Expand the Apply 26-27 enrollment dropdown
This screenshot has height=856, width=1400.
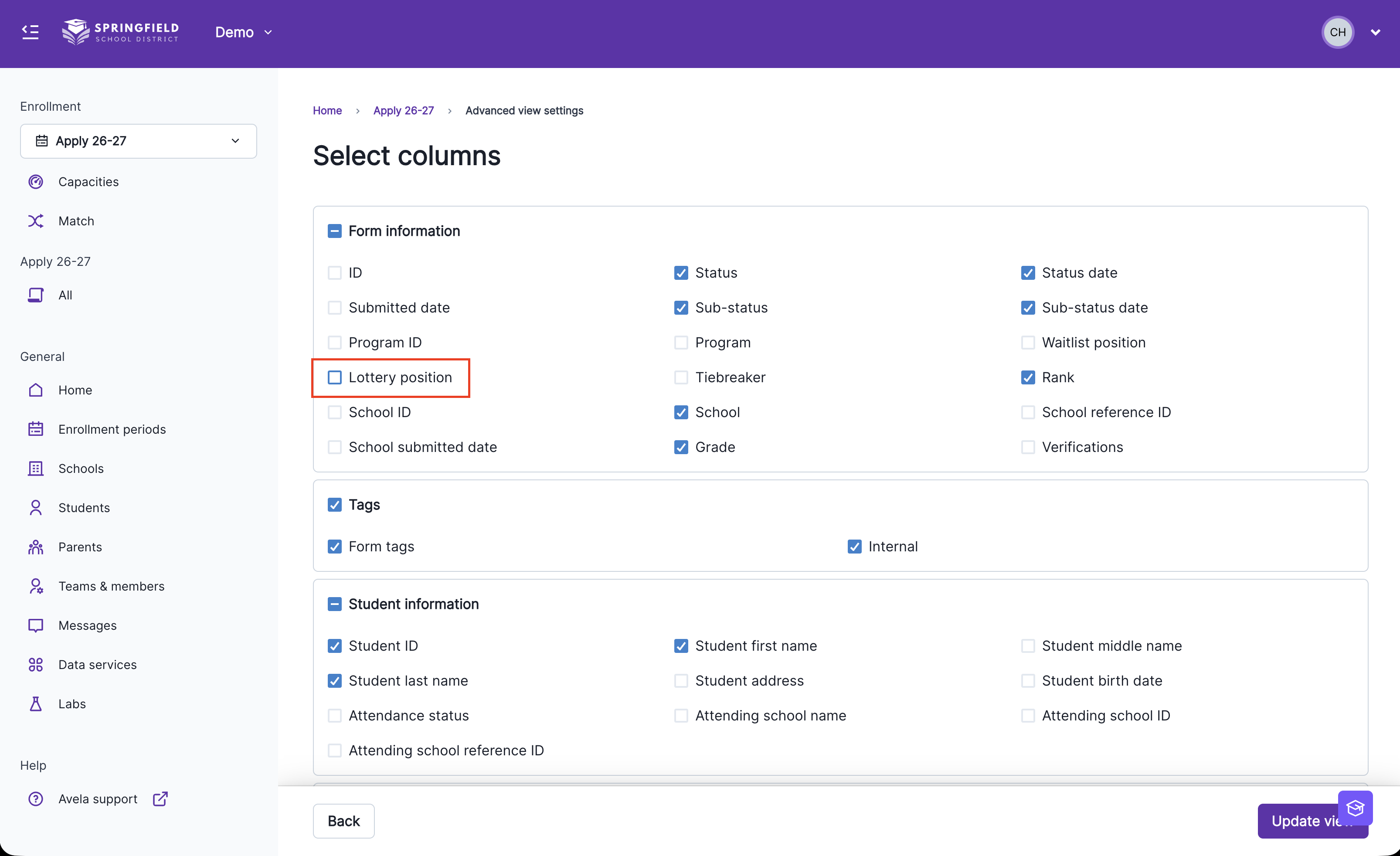coord(138,141)
